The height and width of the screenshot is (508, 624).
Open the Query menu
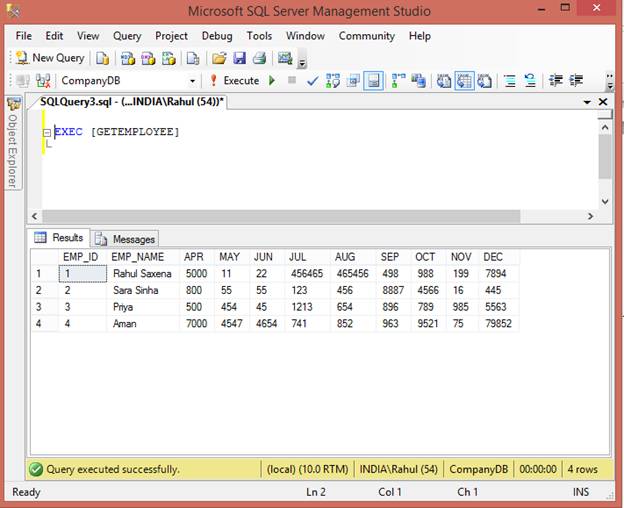127,36
